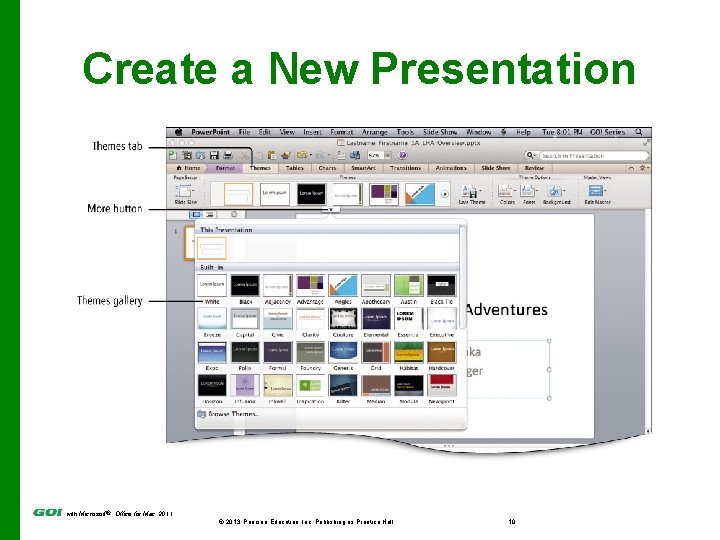Screen dimensions: 720x540
Task: Switch to the Transitions ribbon tab
Action: tap(405, 169)
